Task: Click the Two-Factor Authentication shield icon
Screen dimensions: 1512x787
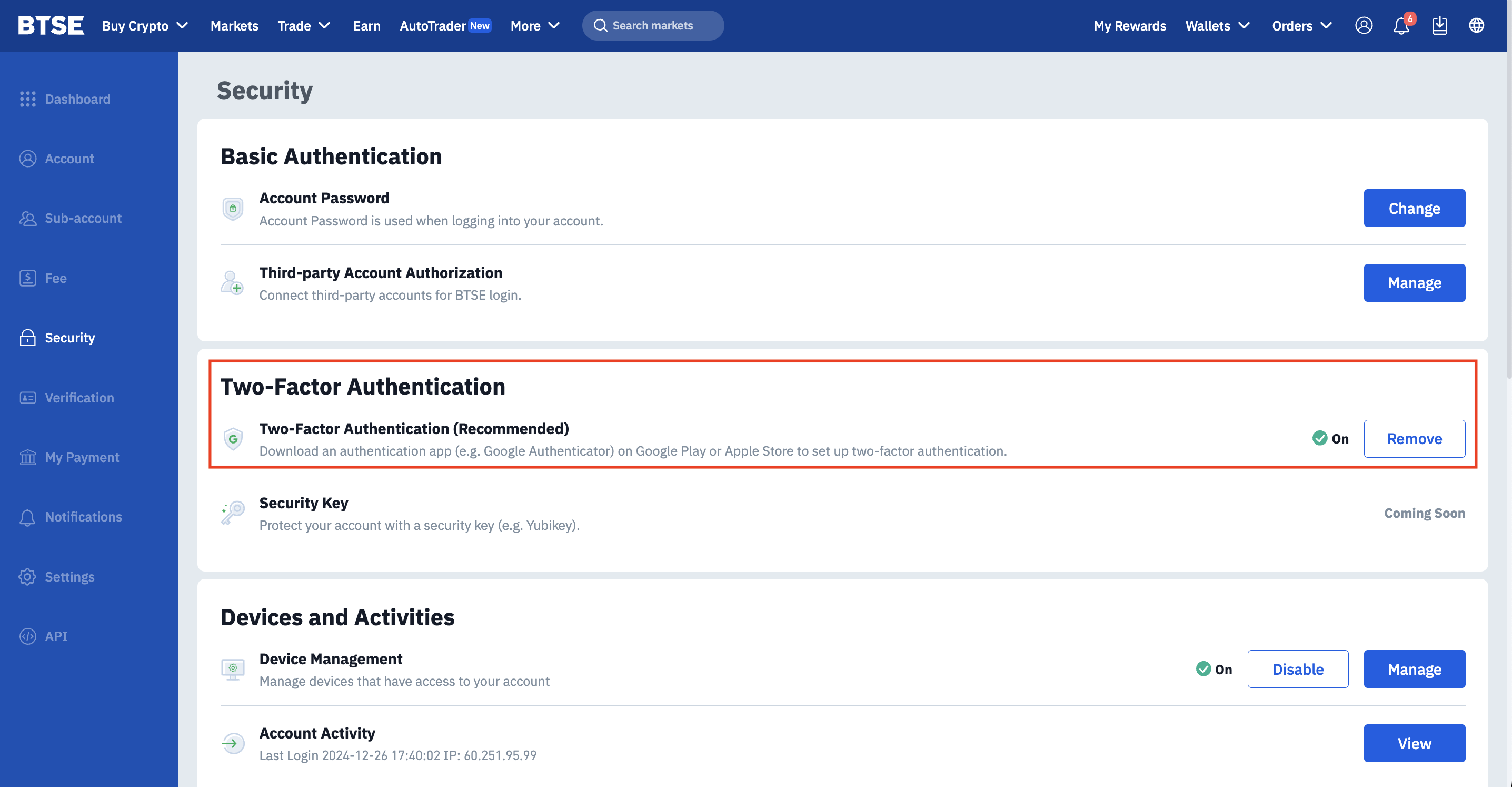Action: click(233, 439)
